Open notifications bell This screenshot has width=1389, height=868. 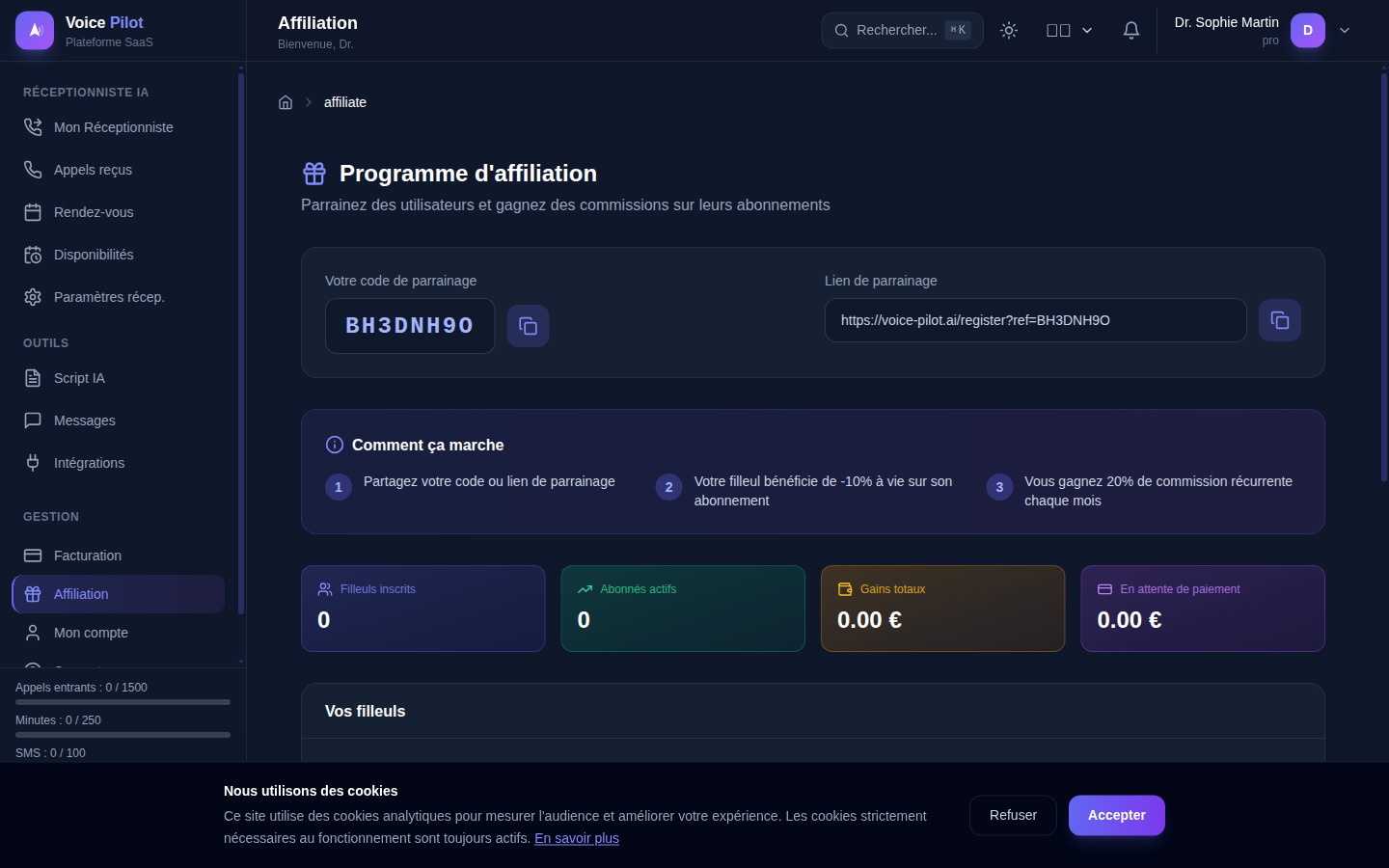1131,30
